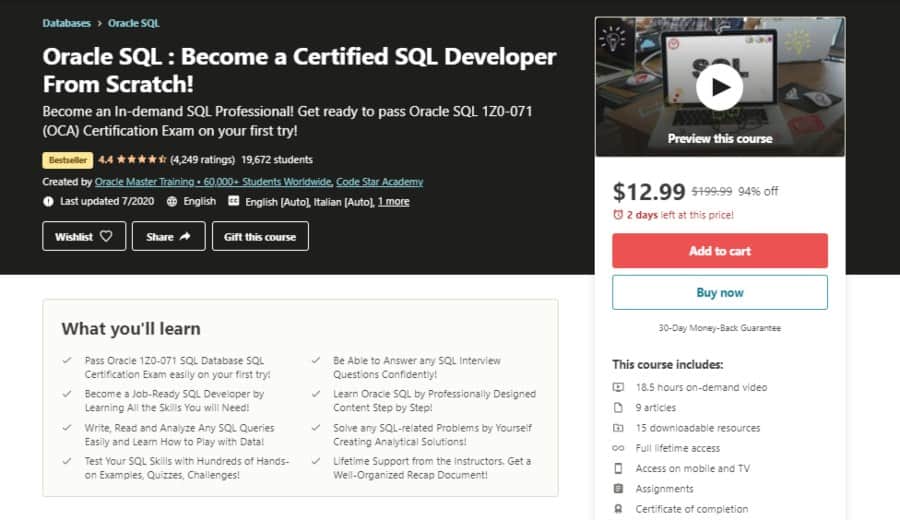Click the Bestseller badge
The image size is (900, 520).
[68, 160]
